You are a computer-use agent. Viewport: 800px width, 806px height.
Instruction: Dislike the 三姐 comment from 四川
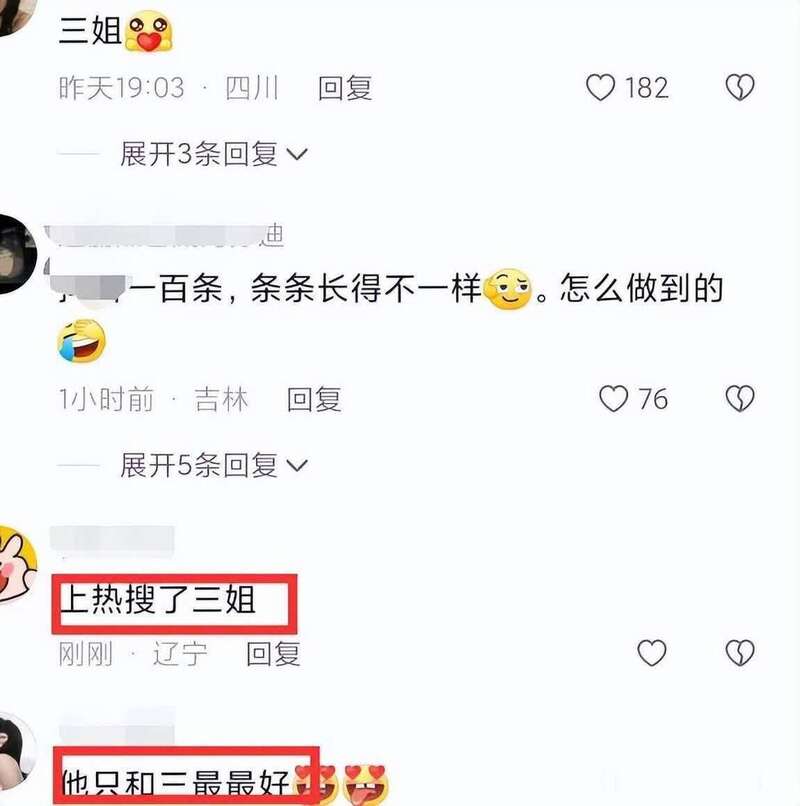click(740, 87)
